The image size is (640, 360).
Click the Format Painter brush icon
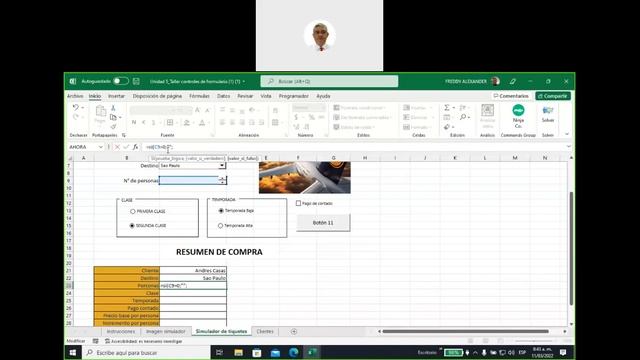click(113, 127)
